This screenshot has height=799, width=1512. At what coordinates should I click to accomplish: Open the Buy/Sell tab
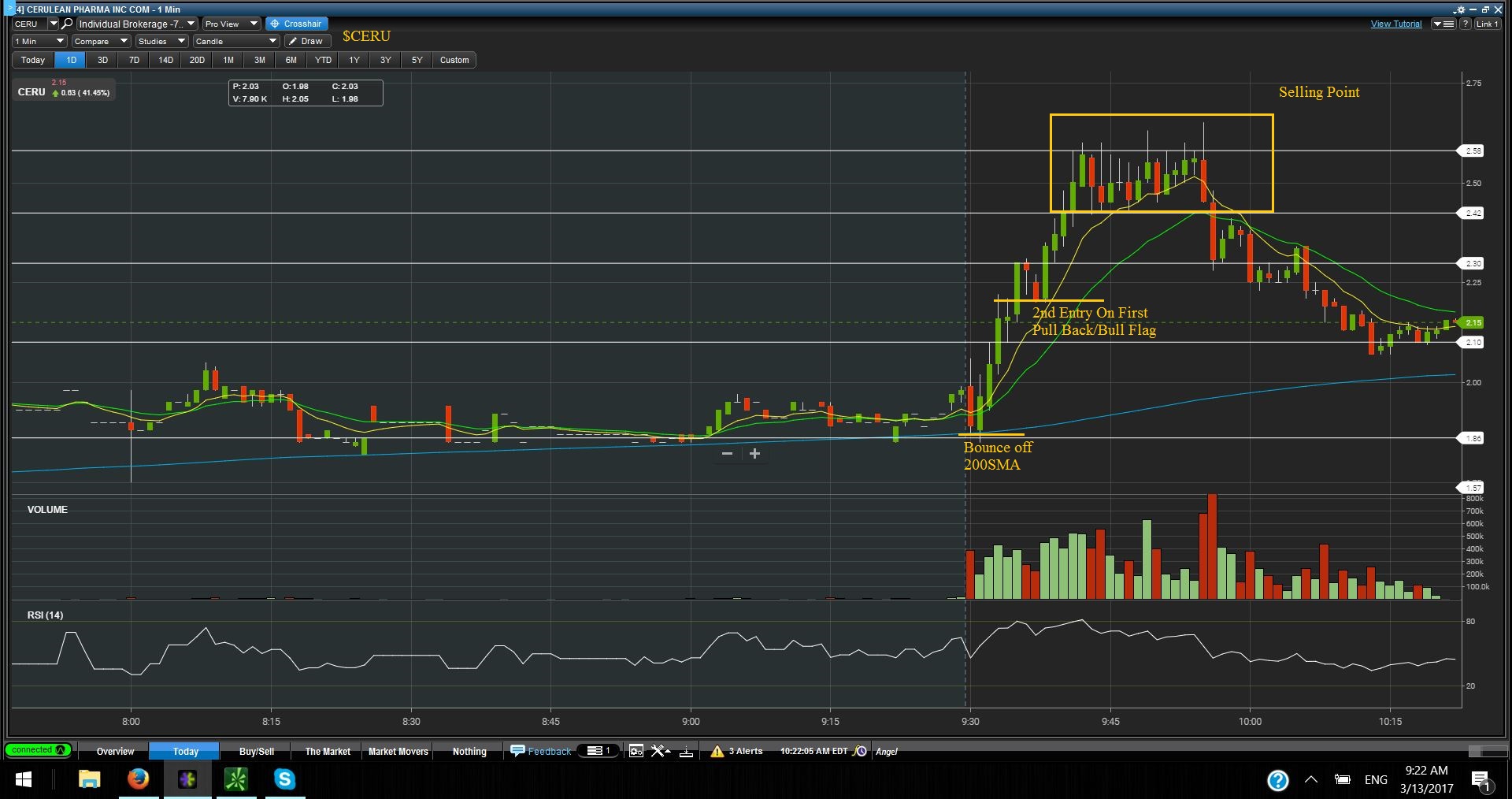pos(256,751)
